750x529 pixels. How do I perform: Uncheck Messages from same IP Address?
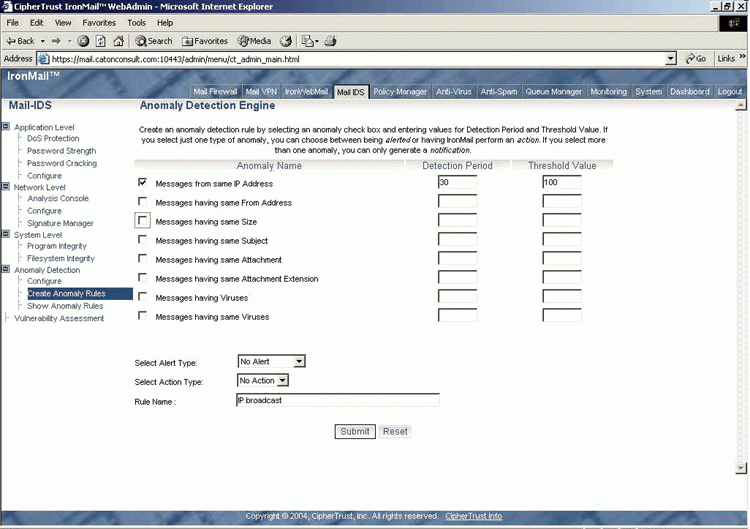click(142, 182)
